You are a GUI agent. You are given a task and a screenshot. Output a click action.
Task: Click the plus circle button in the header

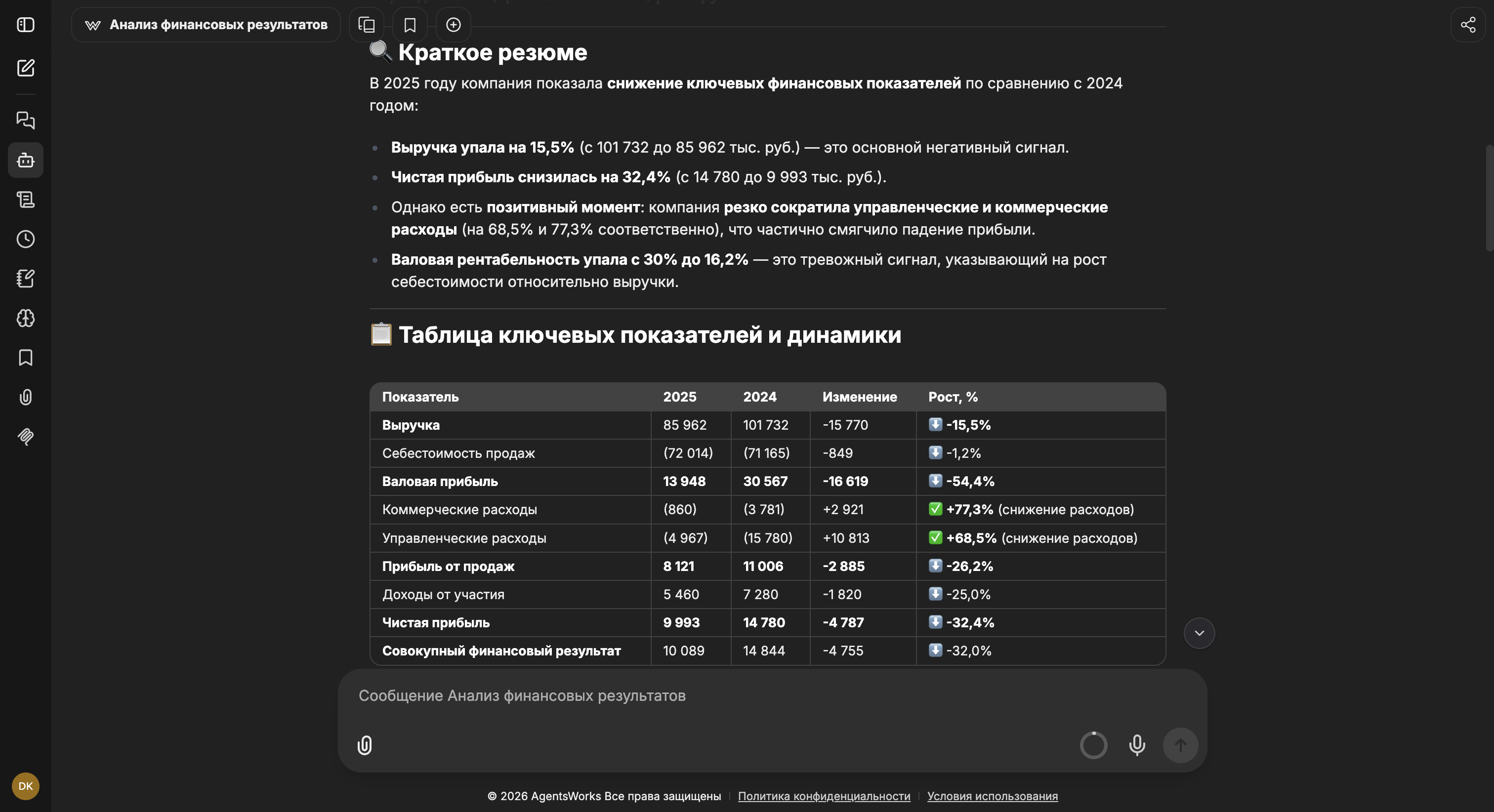pos(454,25)
